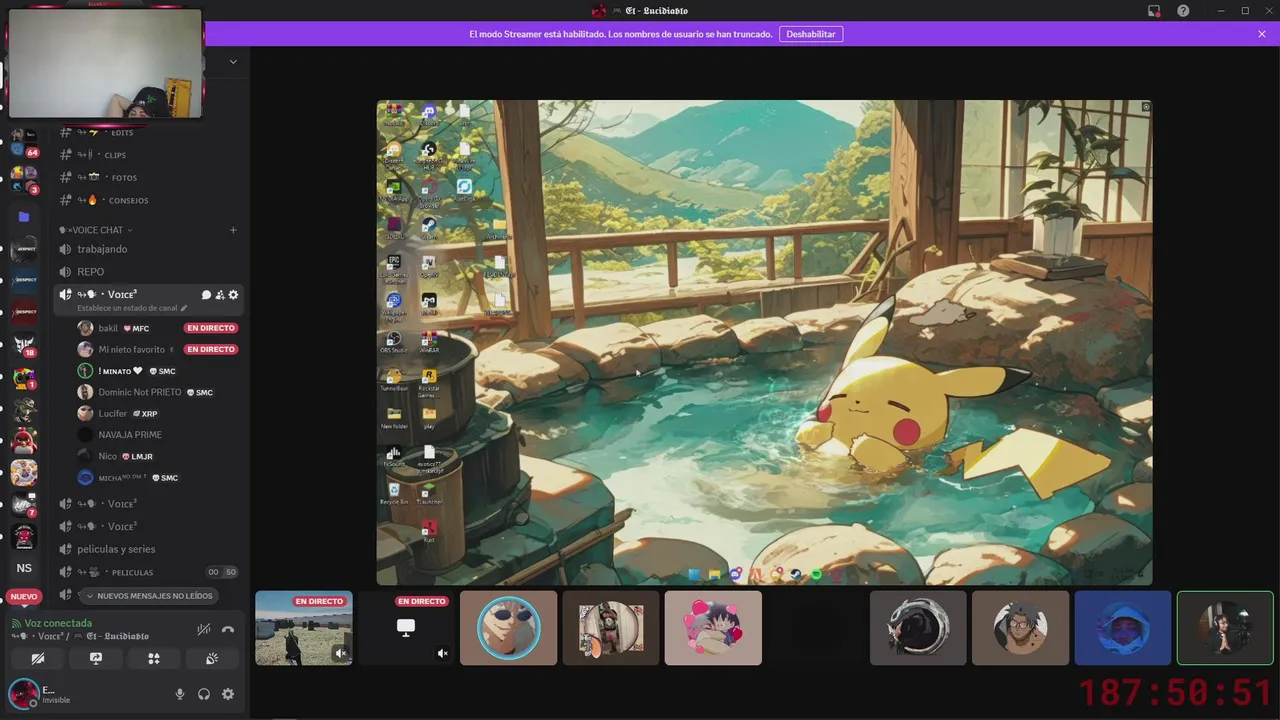Edit 'Establece un estado de canal'
The width and height of the screenshot is (1280, 720).
(132, 308)
